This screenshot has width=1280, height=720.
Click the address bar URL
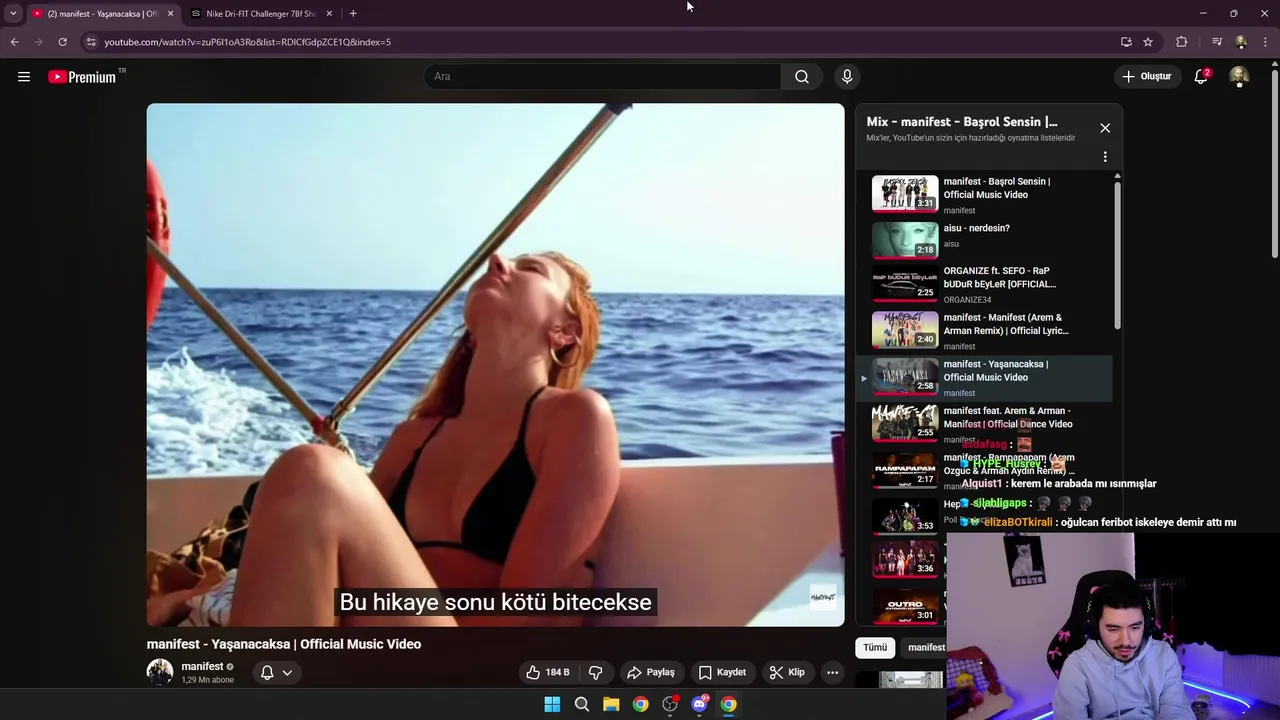[247, 42]
